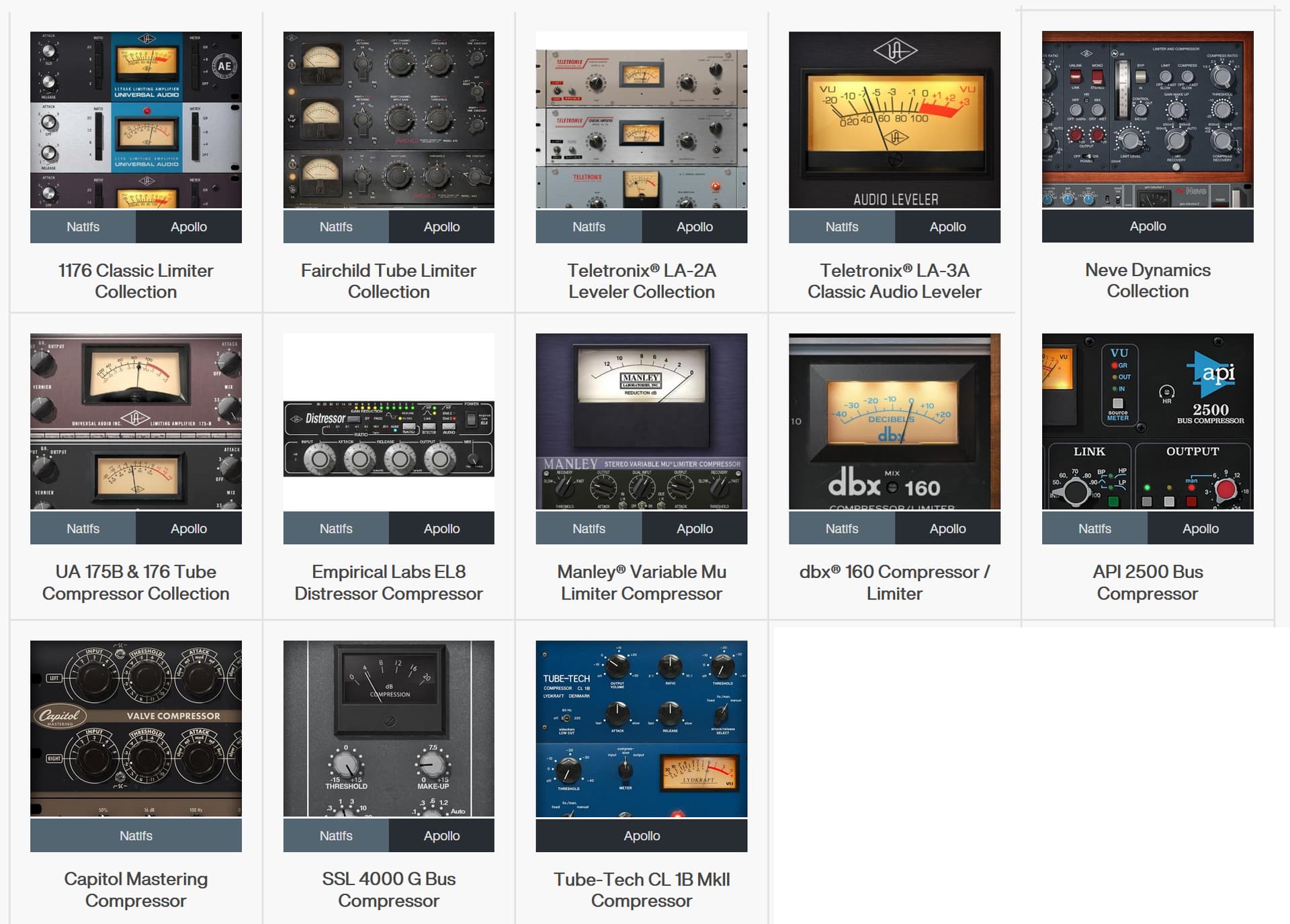Select the Teletronix LA-2A Leveler product image
The height and width of the screenshot is (924, 1290).
[642, 120]
